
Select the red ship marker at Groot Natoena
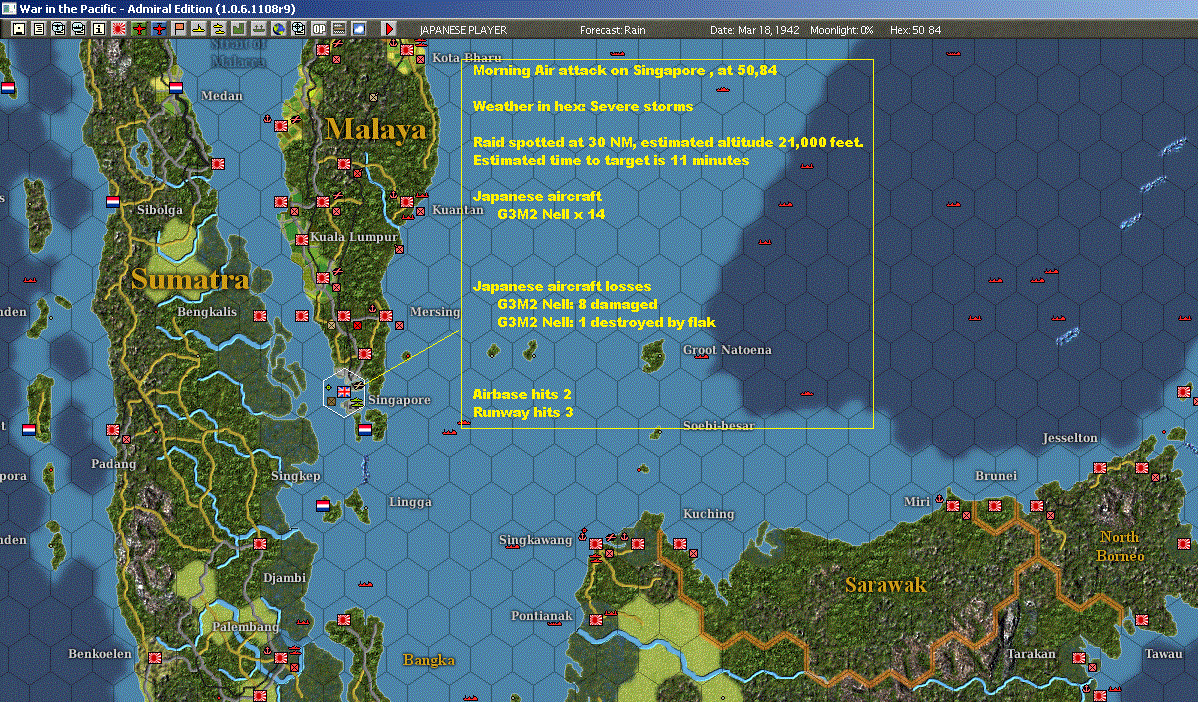coord(701,357)
